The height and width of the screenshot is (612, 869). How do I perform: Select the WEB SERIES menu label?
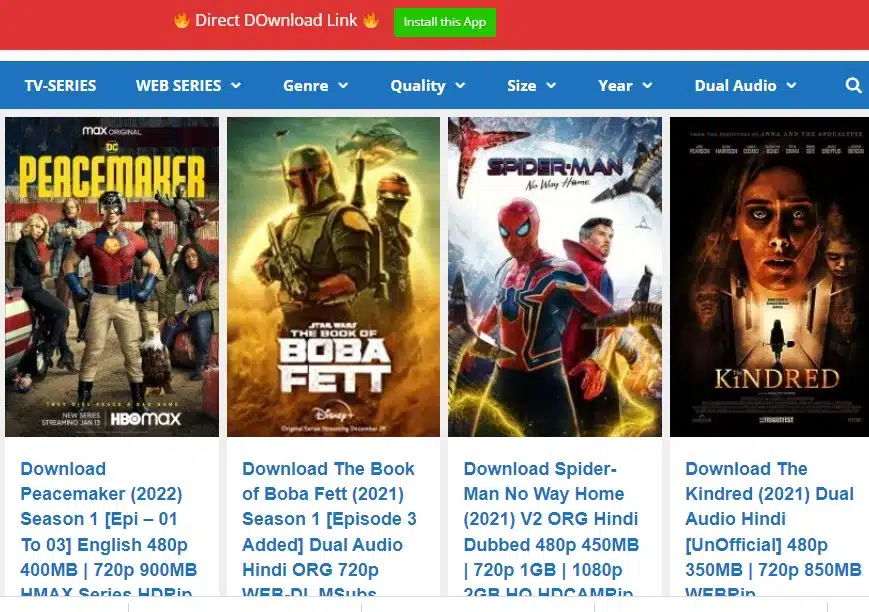tap(178, 85)
